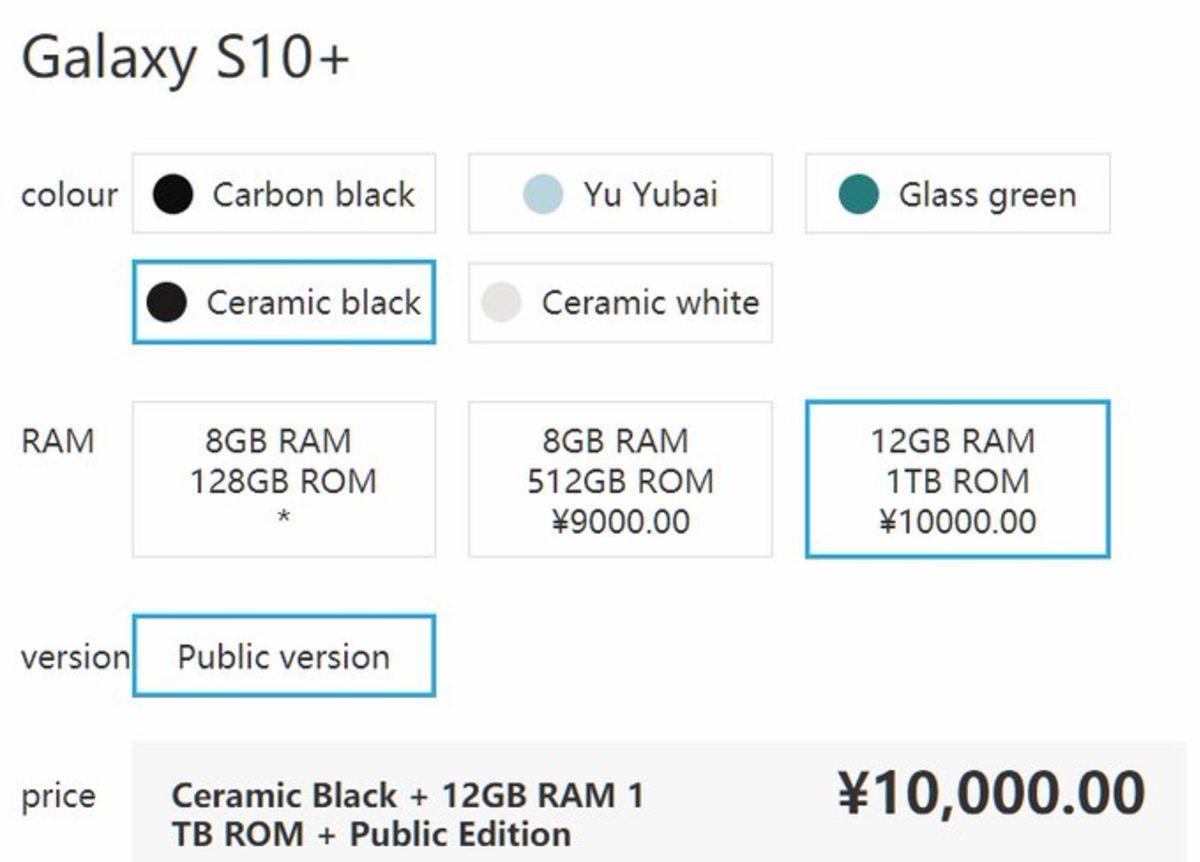
Task: Pick the Ceramic white colour swatch
Action: [500, 302]
